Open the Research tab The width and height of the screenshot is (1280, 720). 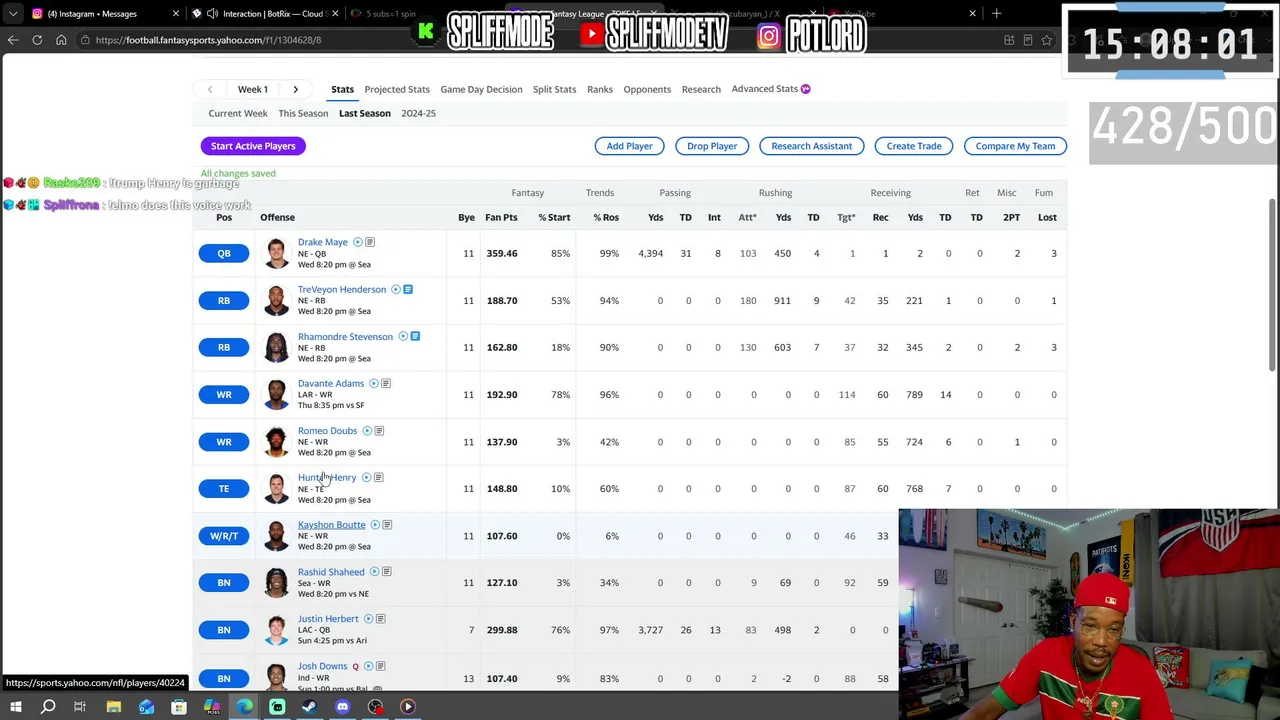point(701,89)
